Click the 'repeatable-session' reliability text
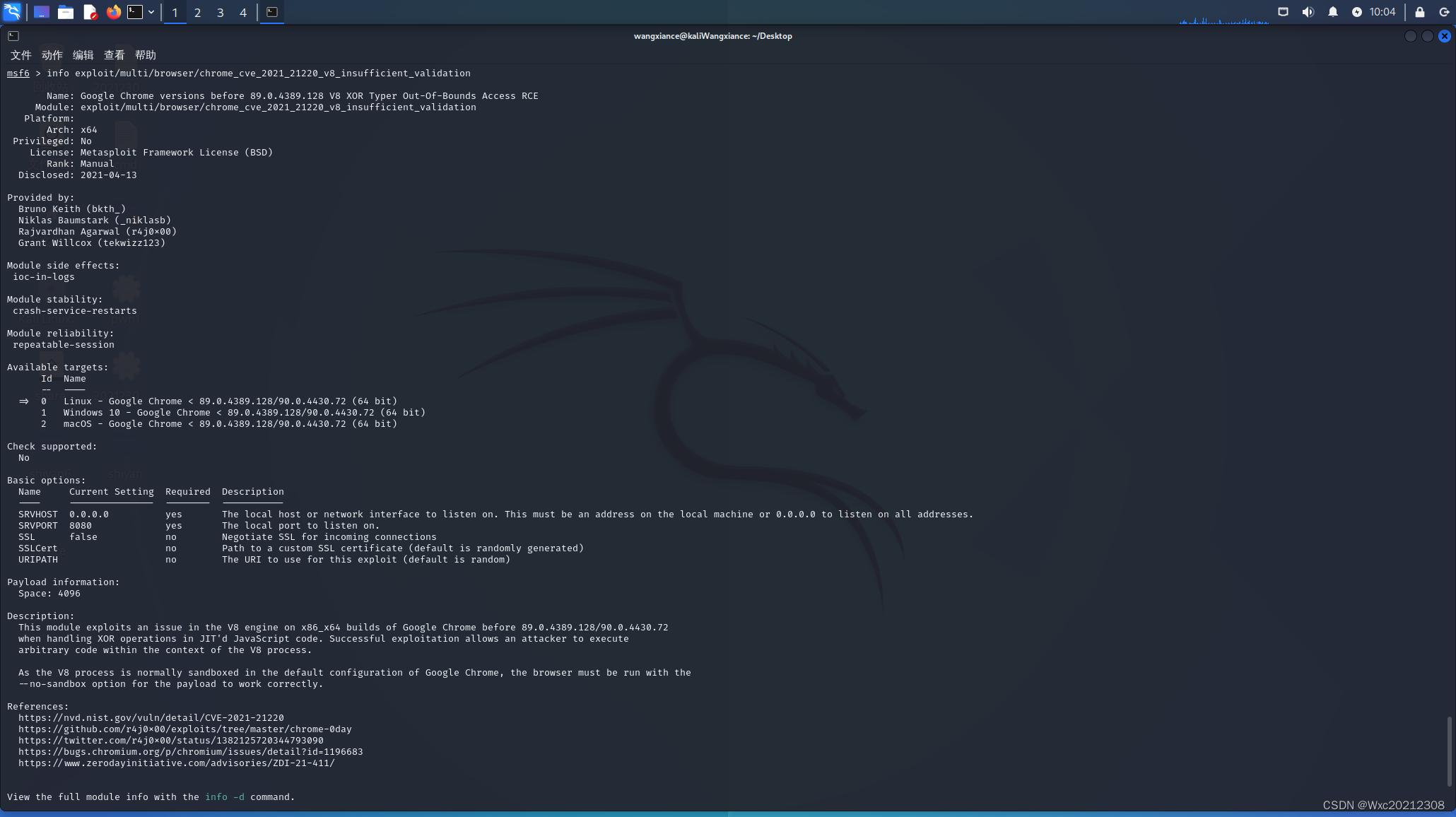Screen dimensions: 1456x817 click(x=64, y=345)
